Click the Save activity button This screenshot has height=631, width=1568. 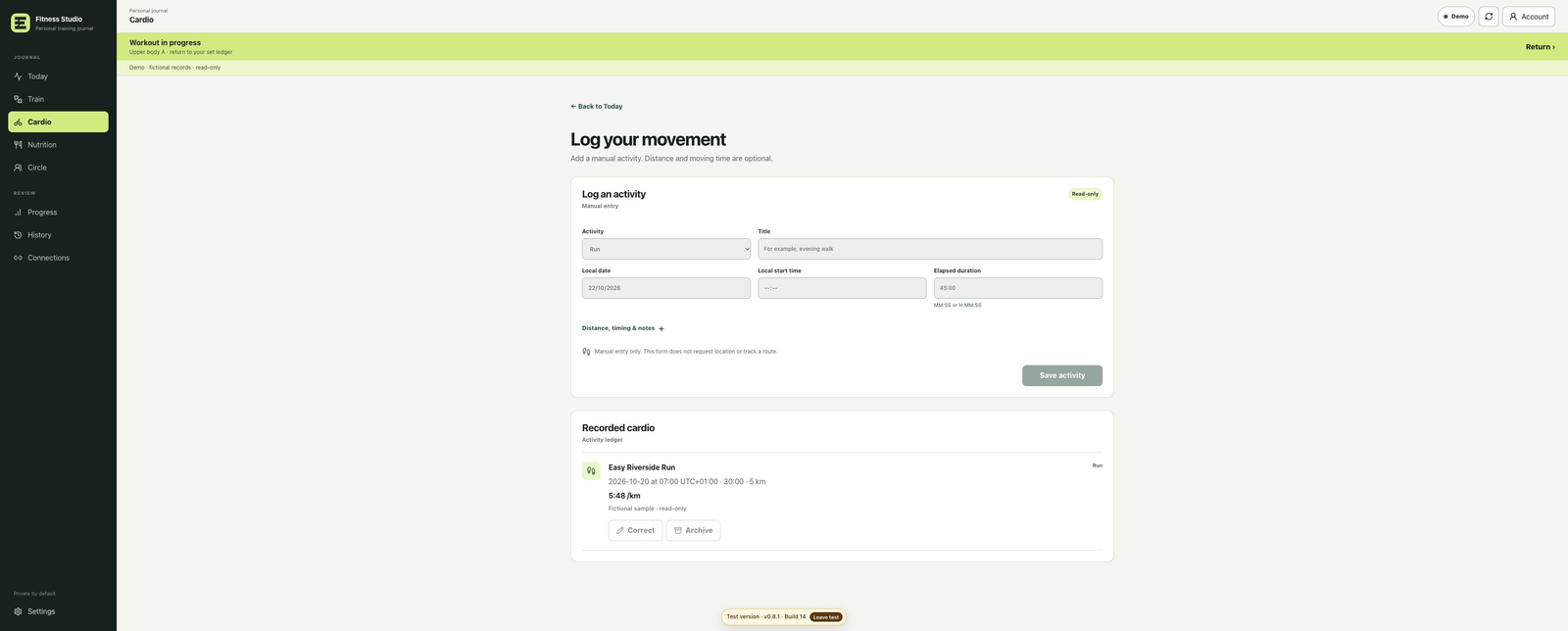coord(1062,375)
